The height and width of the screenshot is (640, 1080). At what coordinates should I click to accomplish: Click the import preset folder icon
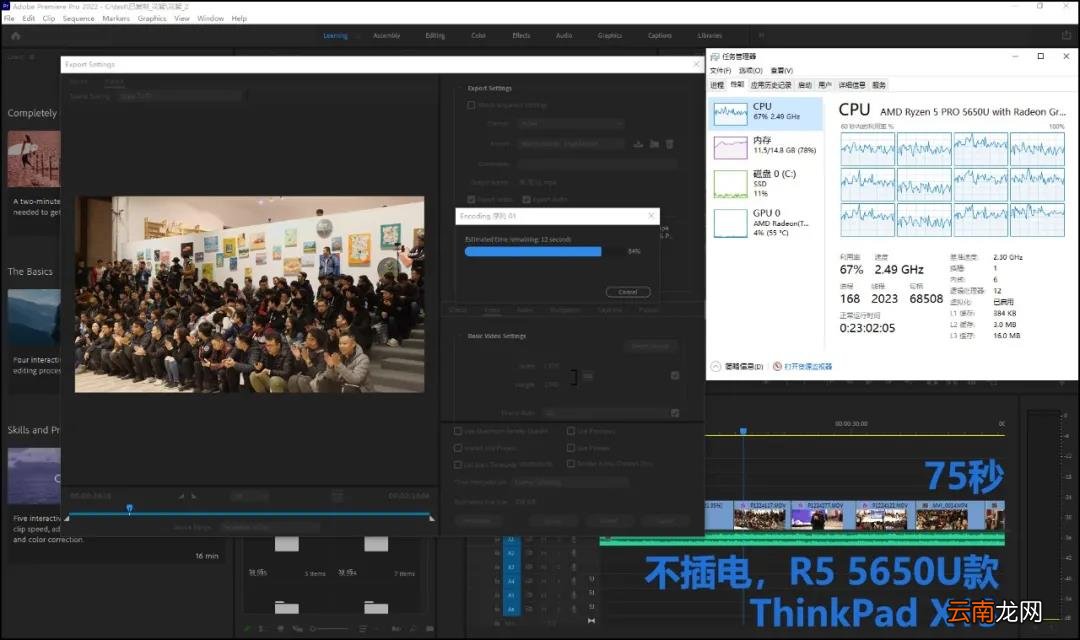click(x=654, y=144)
